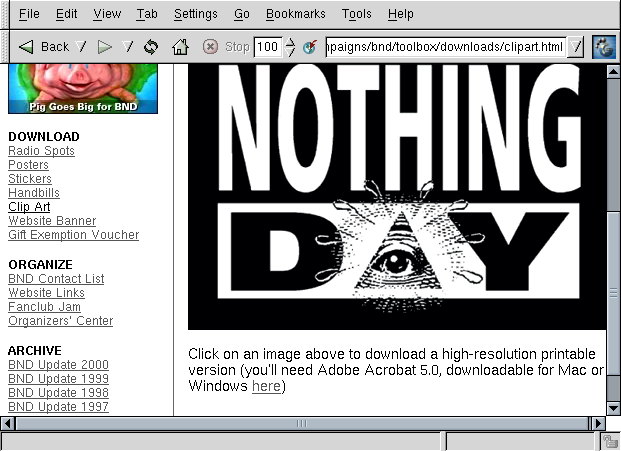Image resolution: width=621 pixels, height=451 pixels.
Task: Open the BND Update 1999 archive
Action: 58,379
